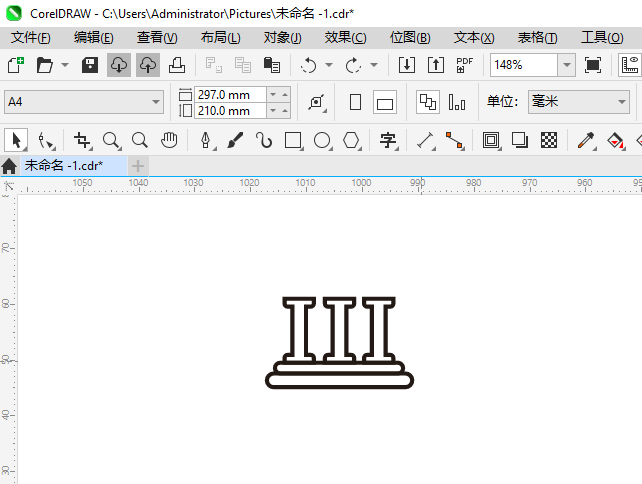Select the Text 字 tool
Image resolution: width=642 pixels, height=484 pixels.
click(388, 140)
